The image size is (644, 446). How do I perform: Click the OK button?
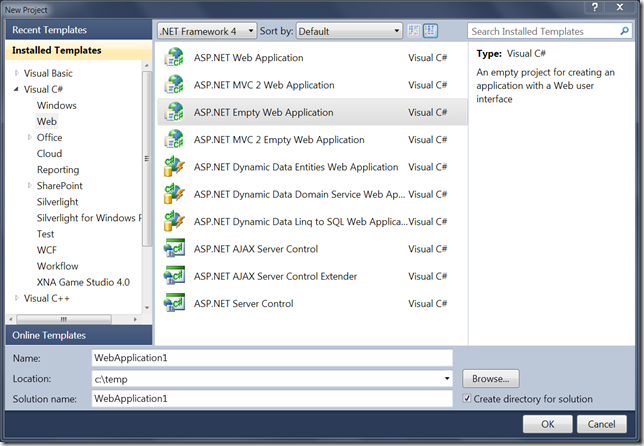547,424
